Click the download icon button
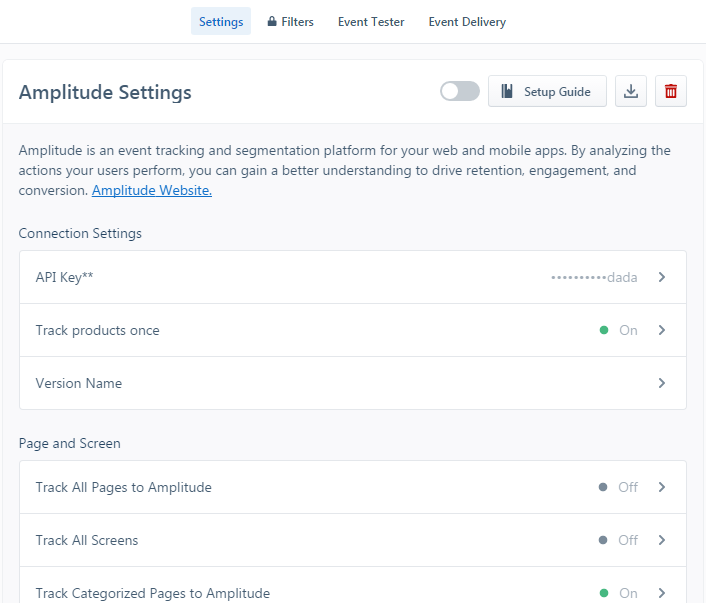This screenshot has height=603, width=706. pyautogui.click(x=631, y=92)
